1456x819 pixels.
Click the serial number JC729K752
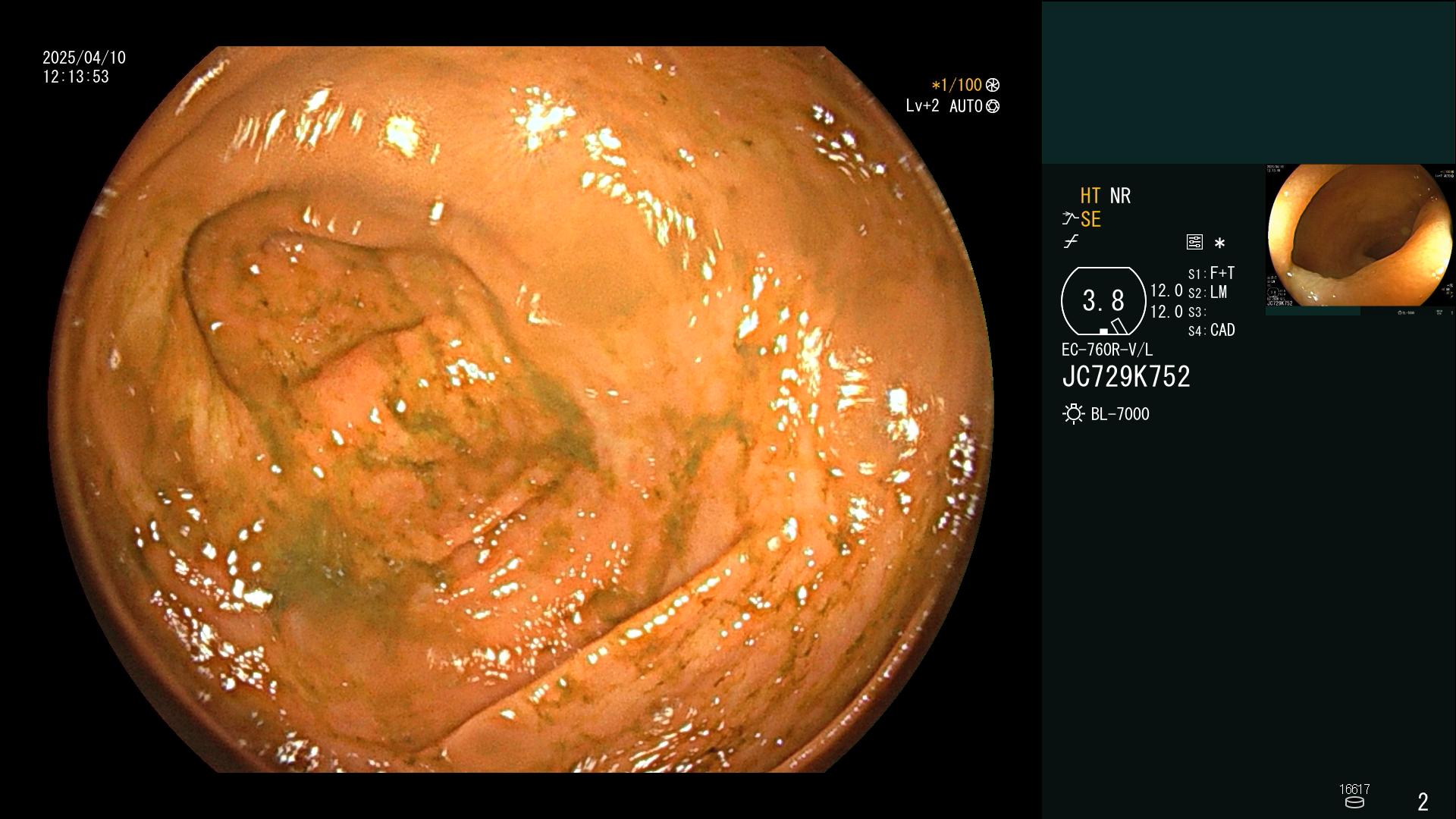[1126, 377]
